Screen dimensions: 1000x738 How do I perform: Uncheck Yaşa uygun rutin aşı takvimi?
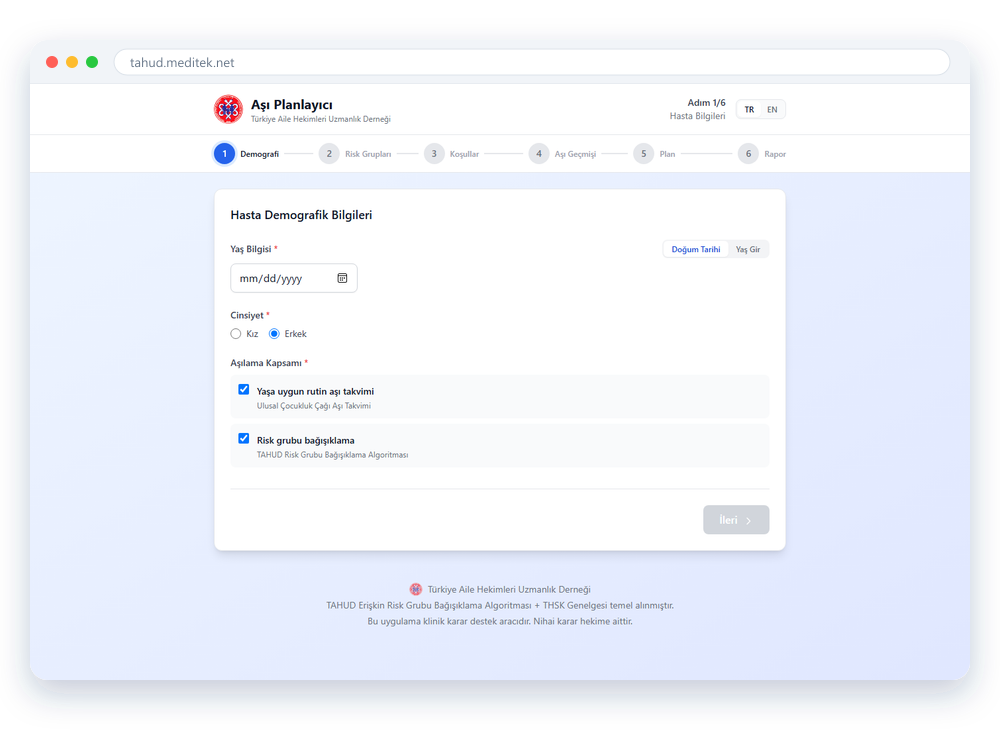point(244,389)
